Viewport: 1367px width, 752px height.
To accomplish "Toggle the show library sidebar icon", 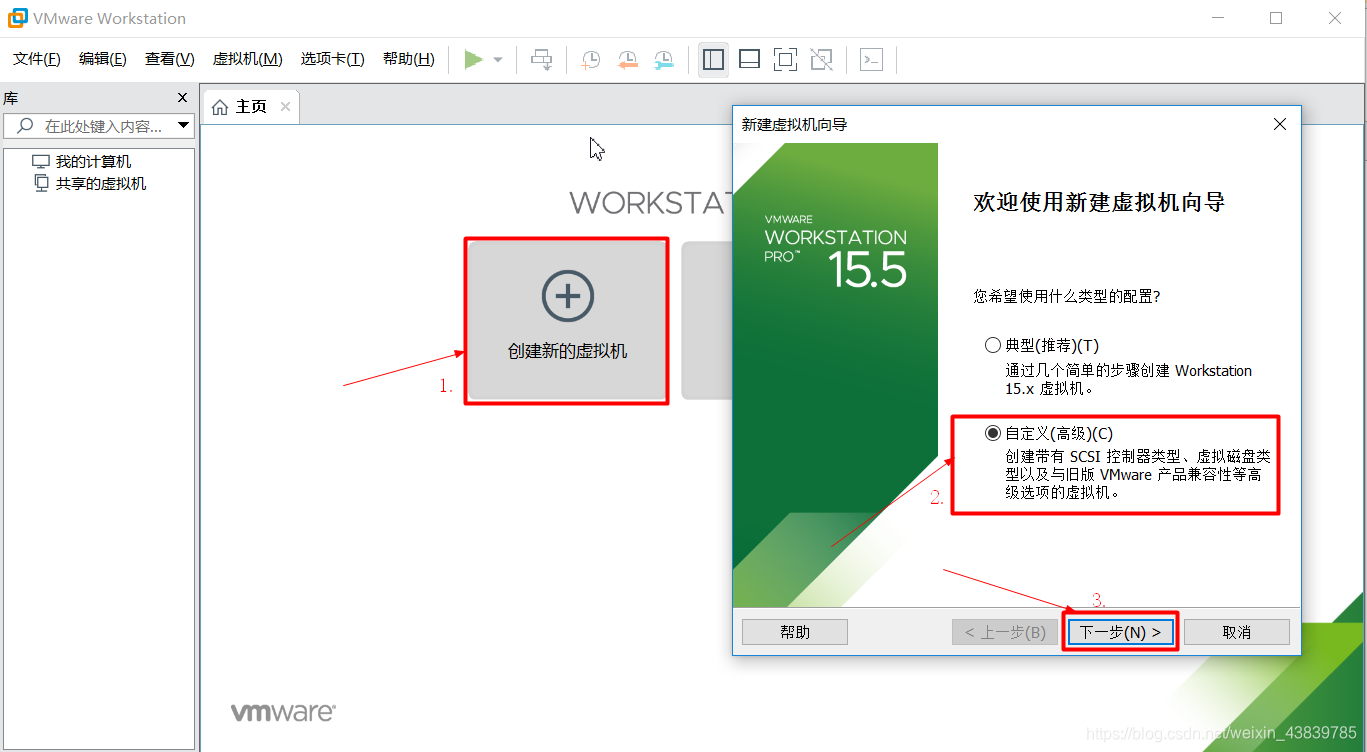I will tap(713, 60).
